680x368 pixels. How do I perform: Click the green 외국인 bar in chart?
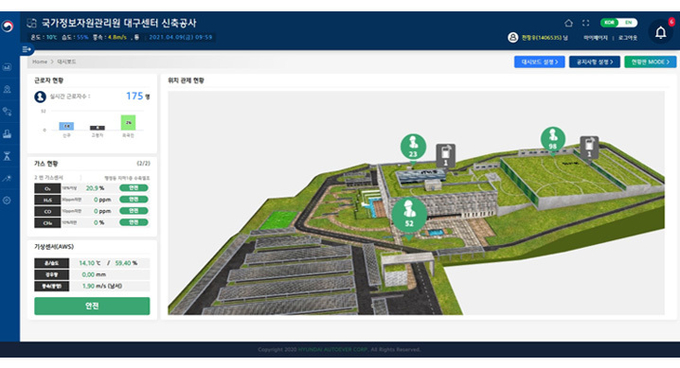pos(128,122)
